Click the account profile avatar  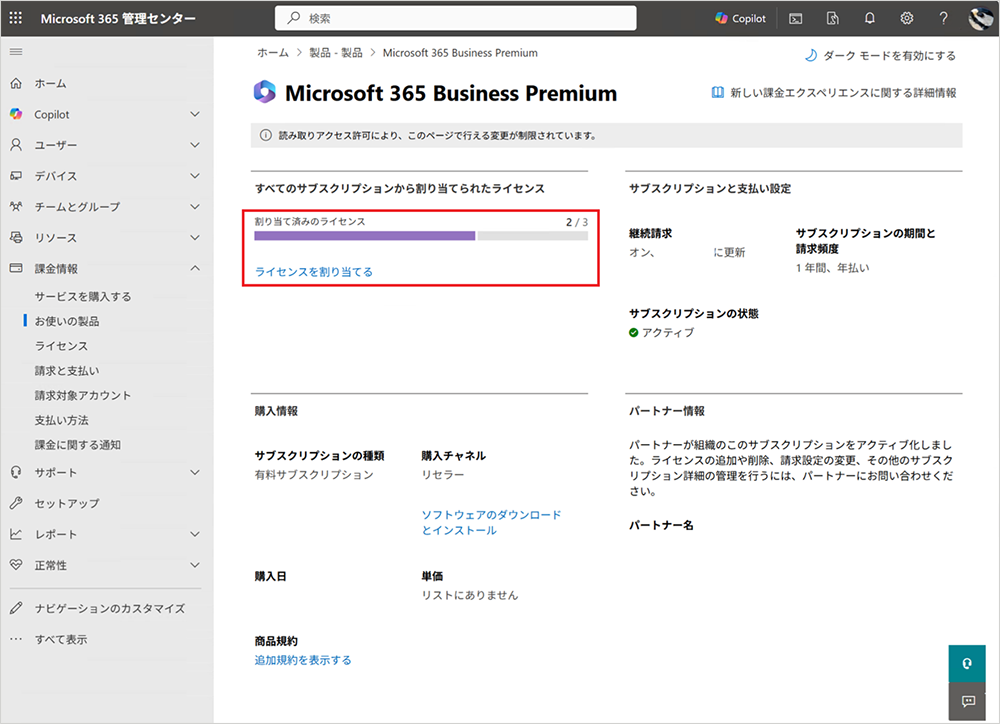tap(980, 18)
